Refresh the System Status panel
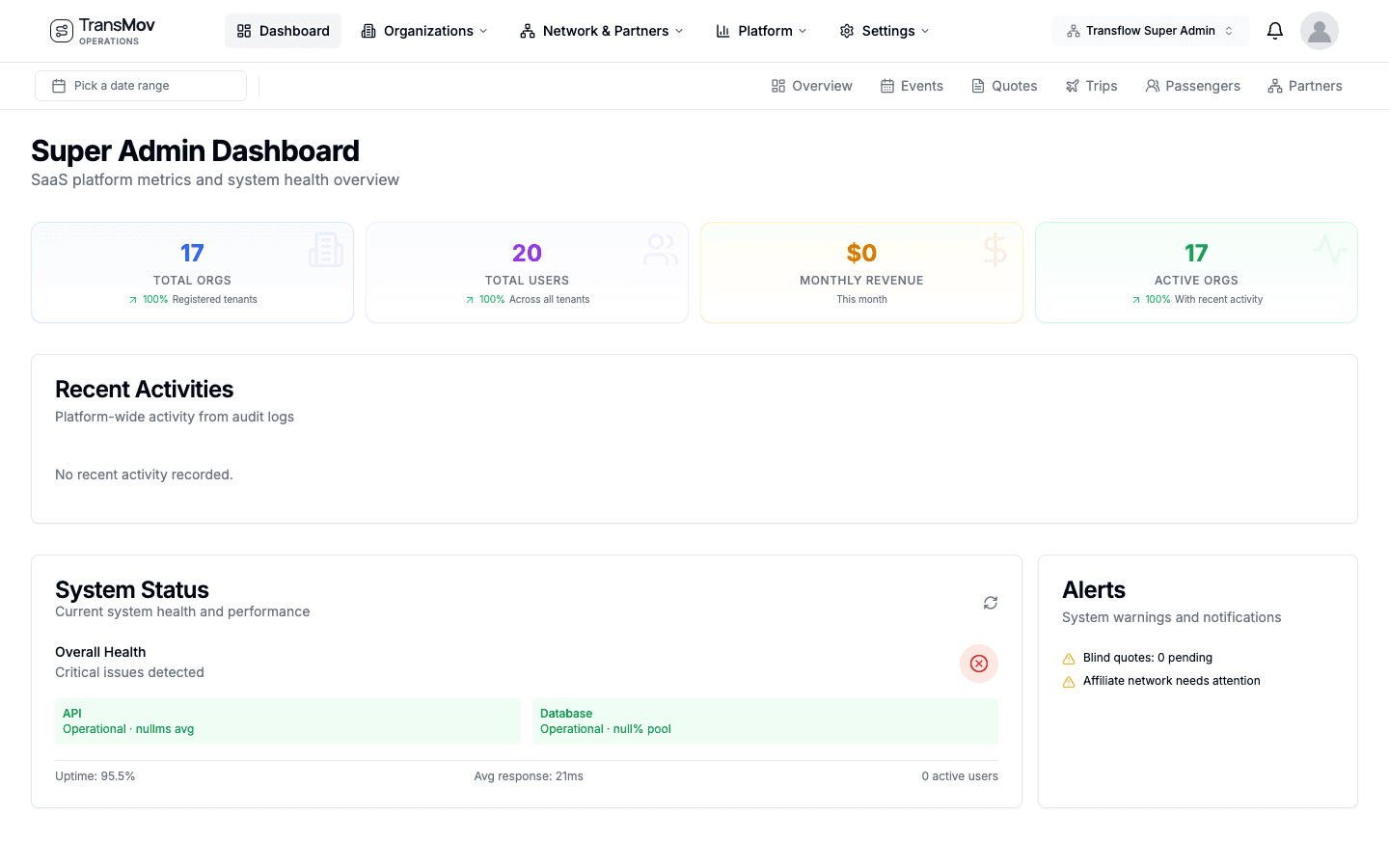 pos(991,602)
